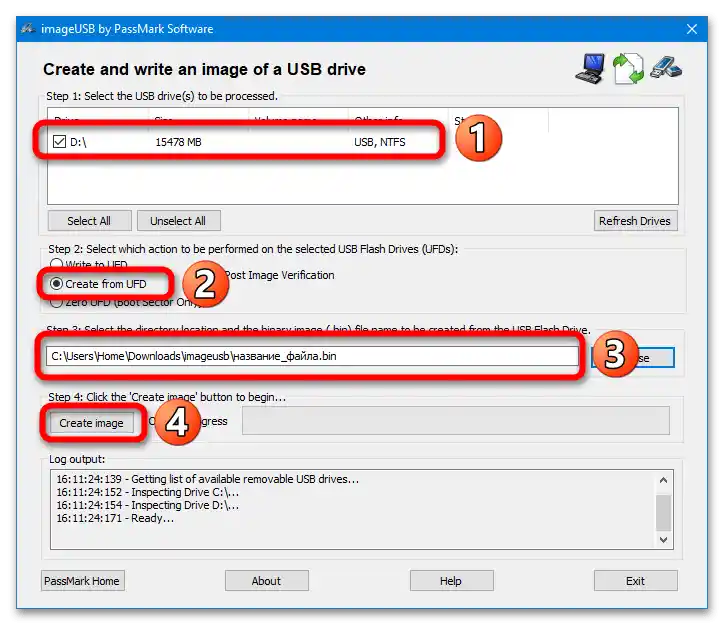Click the Refresh Drives button
The width and height of the screenshot is (724, 625).
click(635, 221)
